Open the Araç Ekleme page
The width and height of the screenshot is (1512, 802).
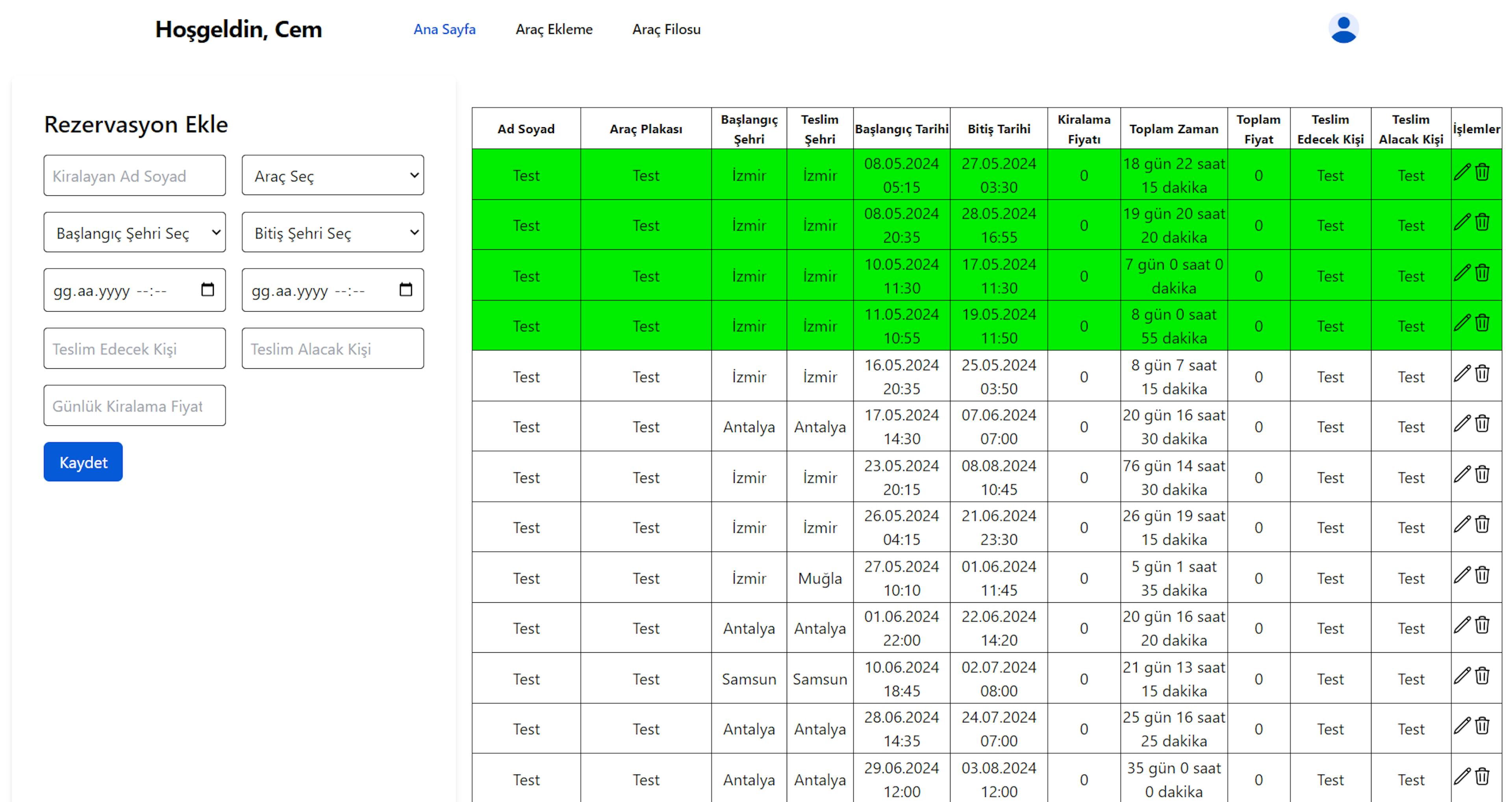click(554, 30)
